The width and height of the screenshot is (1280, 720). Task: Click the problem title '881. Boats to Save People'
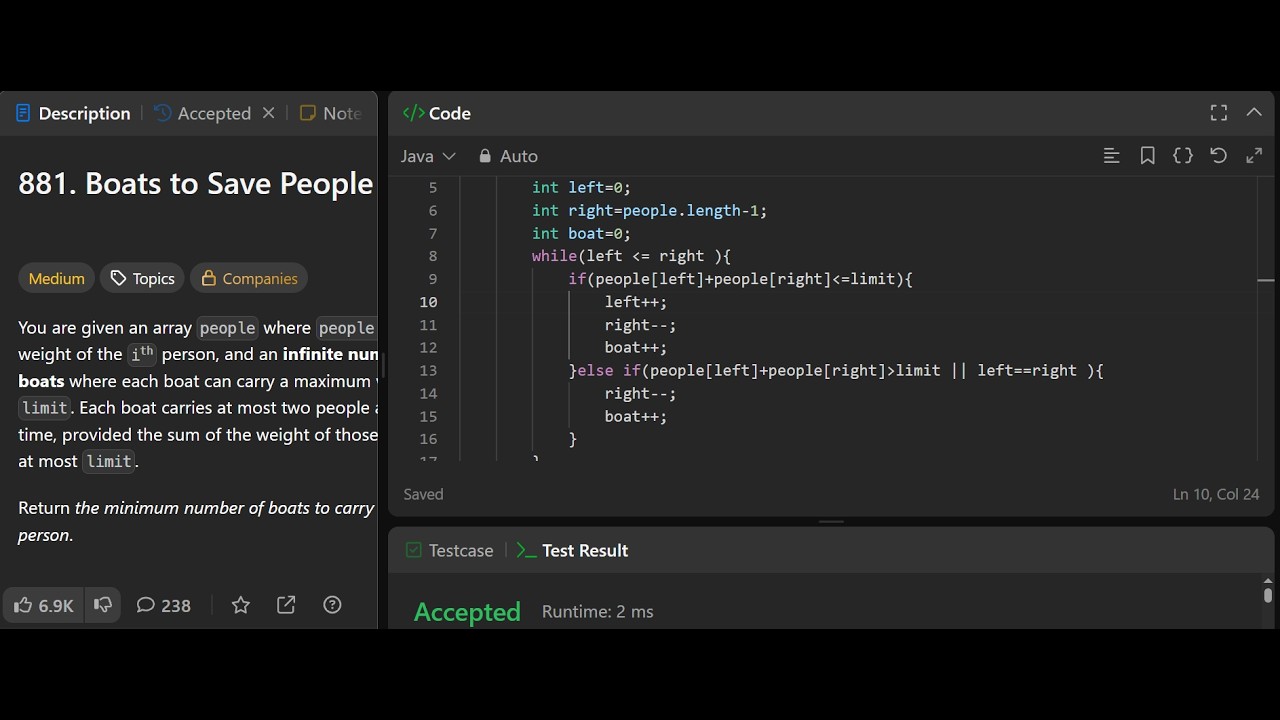tap(196, 184)
